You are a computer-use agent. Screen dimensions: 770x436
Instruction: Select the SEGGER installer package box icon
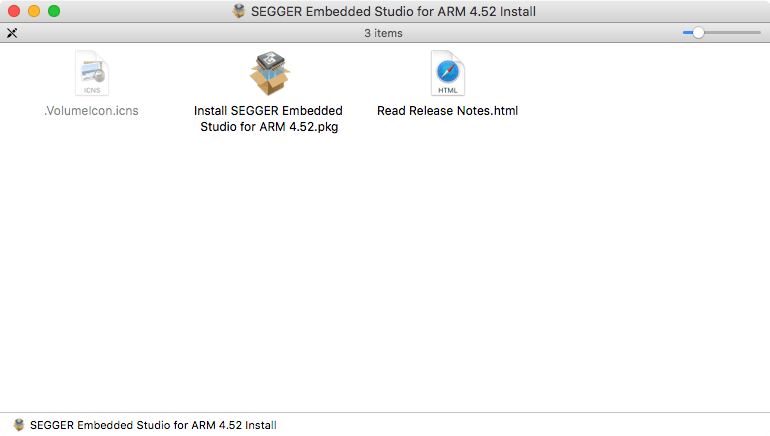point(268,73)
